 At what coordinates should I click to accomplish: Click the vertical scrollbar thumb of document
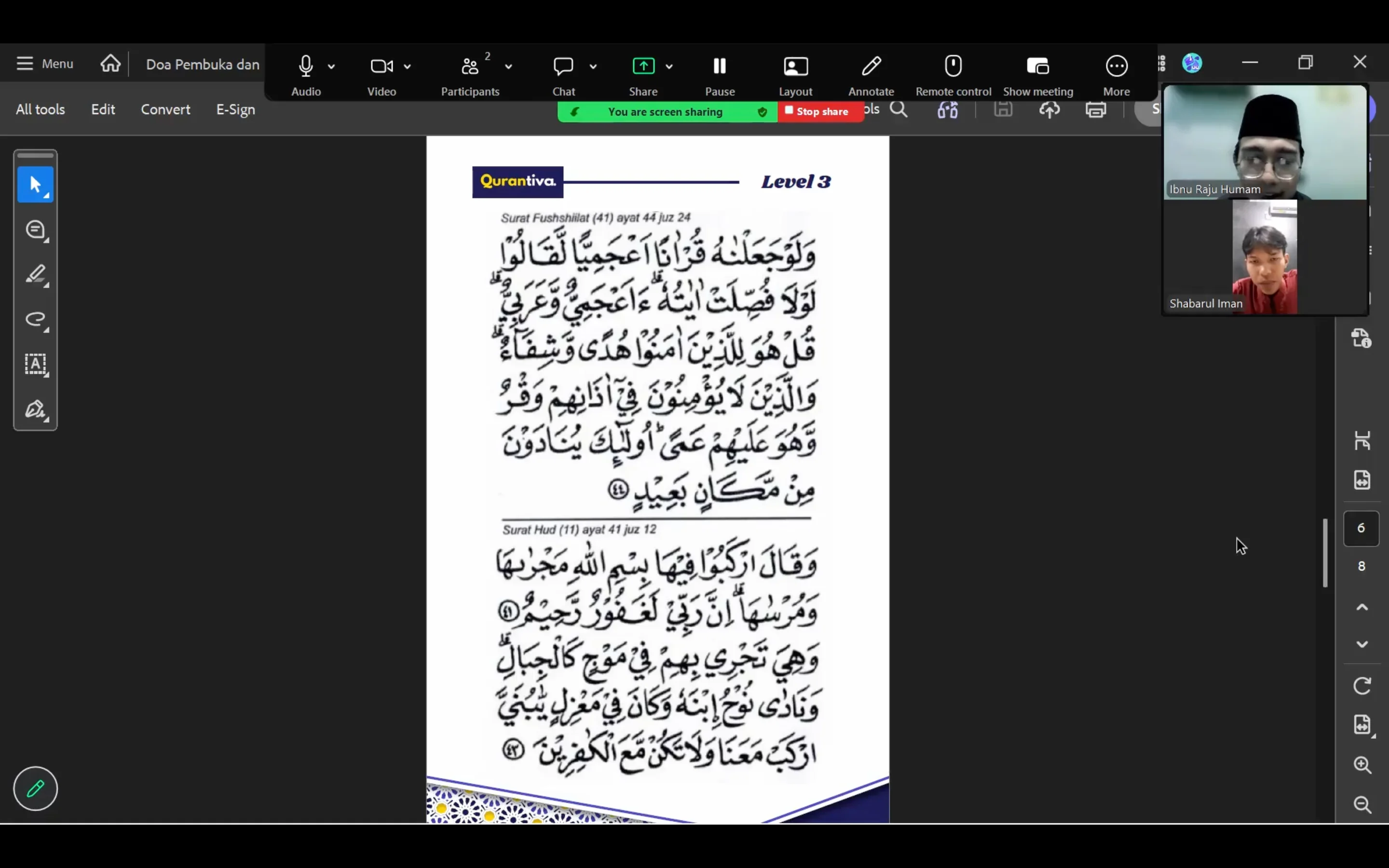[x=1325, y=553]
